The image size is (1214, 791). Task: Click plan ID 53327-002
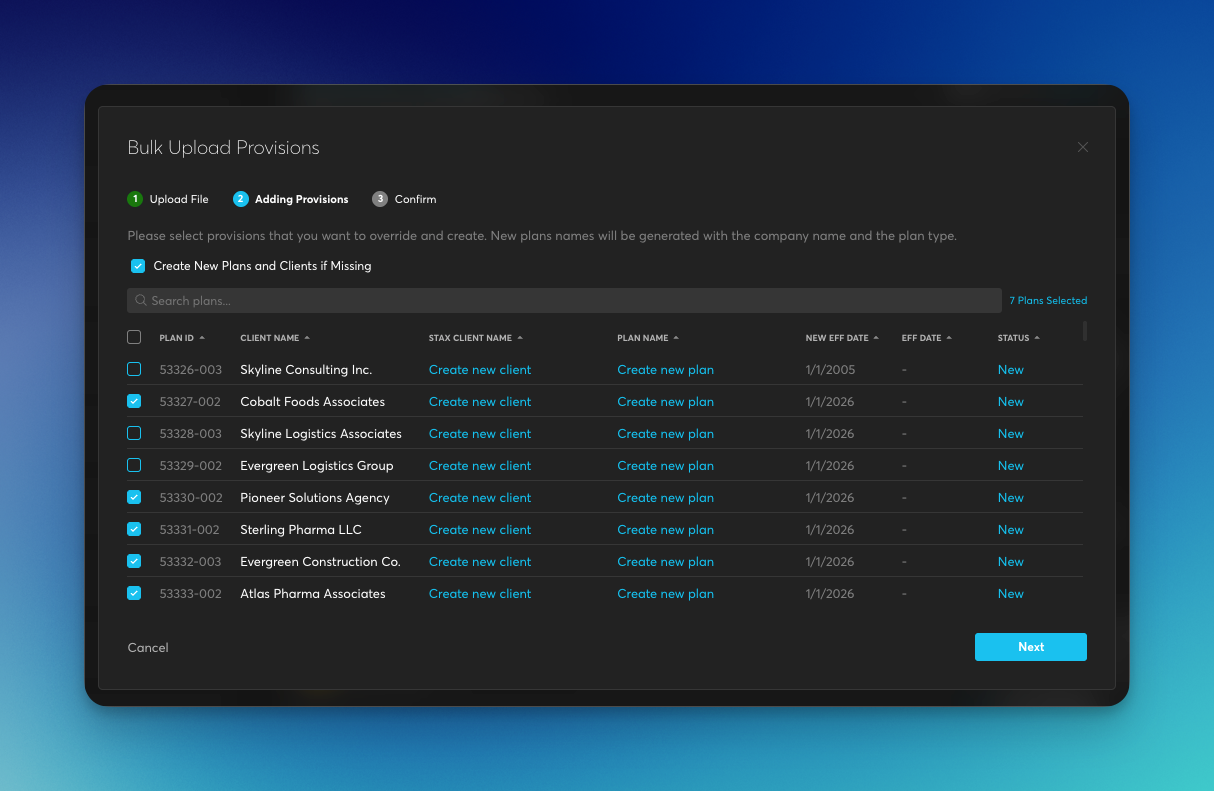click(190, 402)
